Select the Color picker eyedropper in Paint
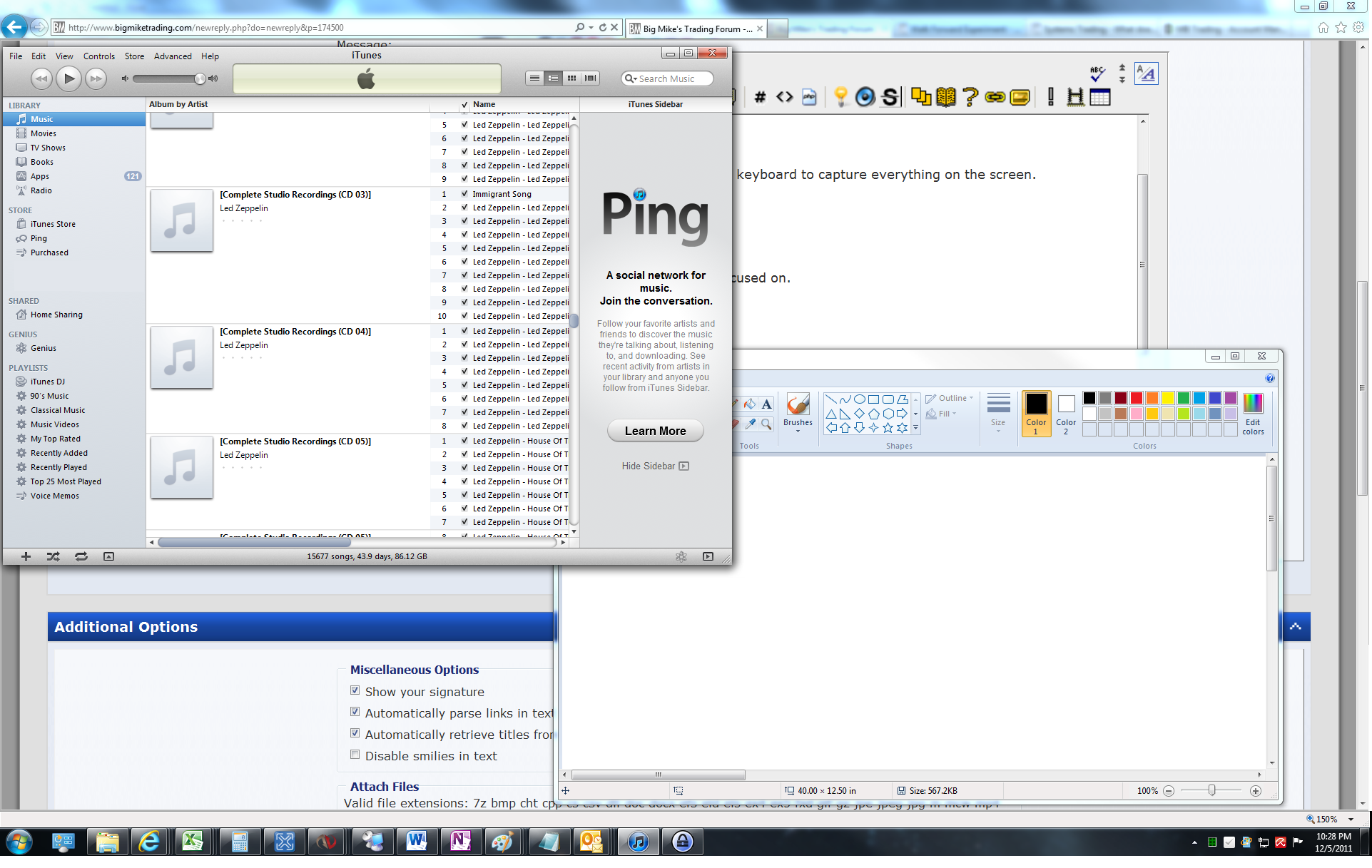The width and height of the screenshot is (1372, 868). (751, 424)
